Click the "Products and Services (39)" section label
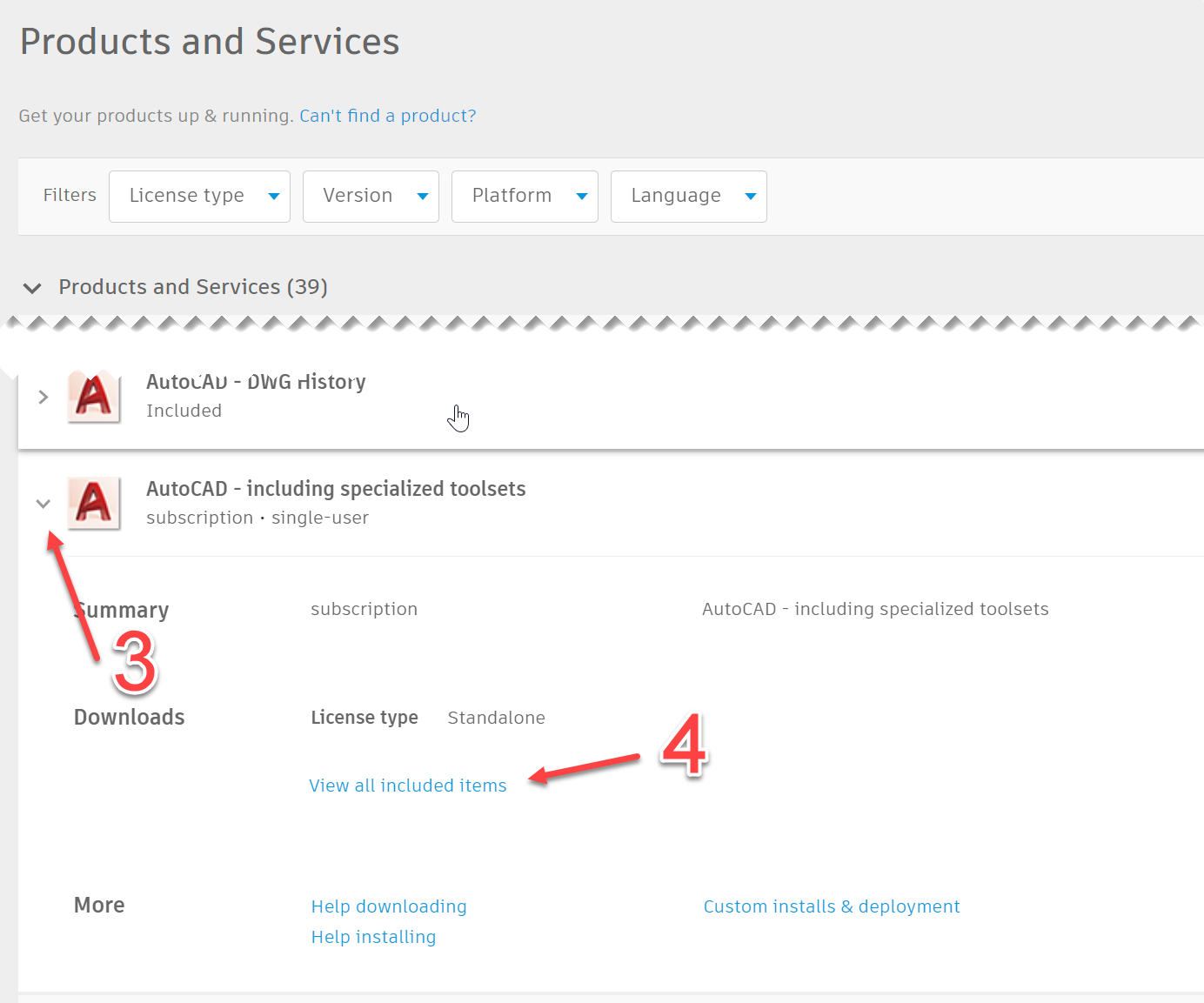Image resolution: width=1204 pixels, height=1003 pixels. (x=193, y=287)
